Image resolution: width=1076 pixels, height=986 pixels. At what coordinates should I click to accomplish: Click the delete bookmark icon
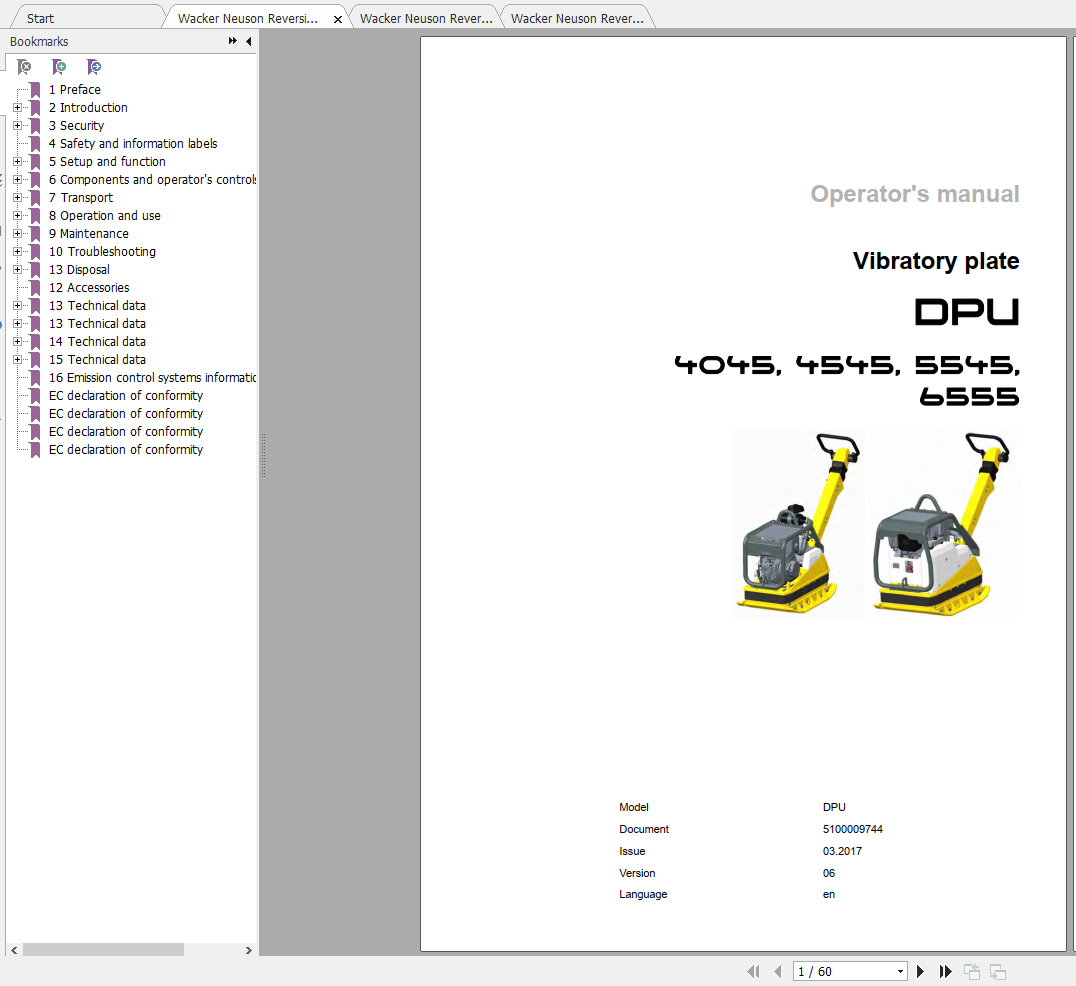24,67
